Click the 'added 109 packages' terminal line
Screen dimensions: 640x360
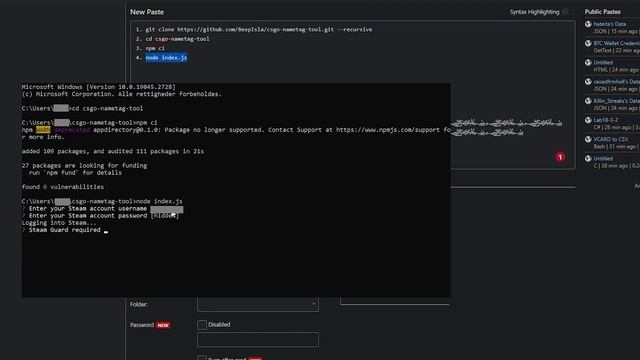coord(113,151)
